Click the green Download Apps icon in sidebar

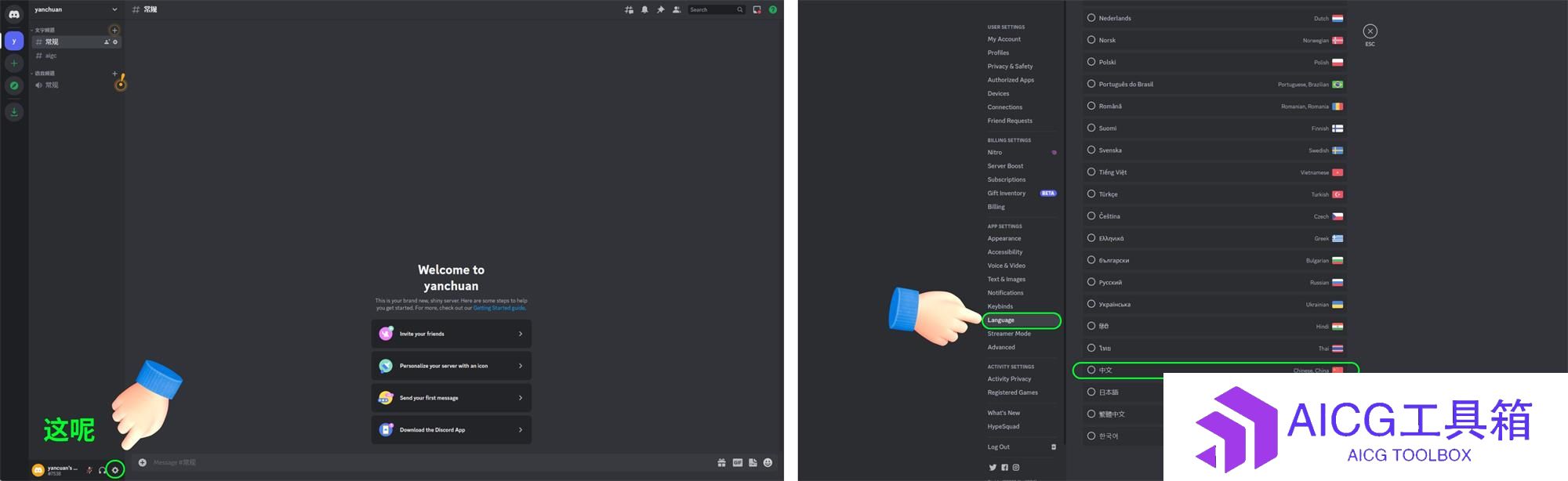pyautogui.click(x=14, y=112)
